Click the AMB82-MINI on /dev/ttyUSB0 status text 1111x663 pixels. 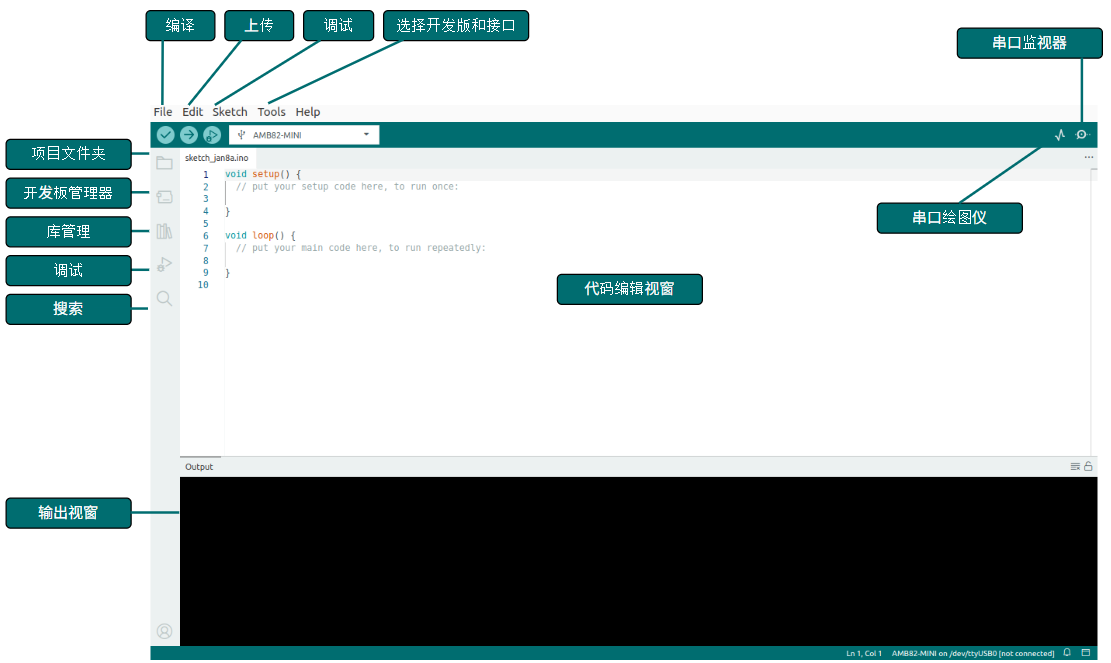[x=973, y=653]
